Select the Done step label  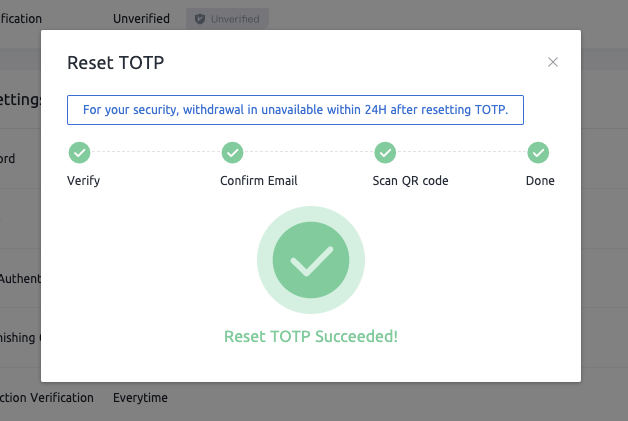pos(540,181)
